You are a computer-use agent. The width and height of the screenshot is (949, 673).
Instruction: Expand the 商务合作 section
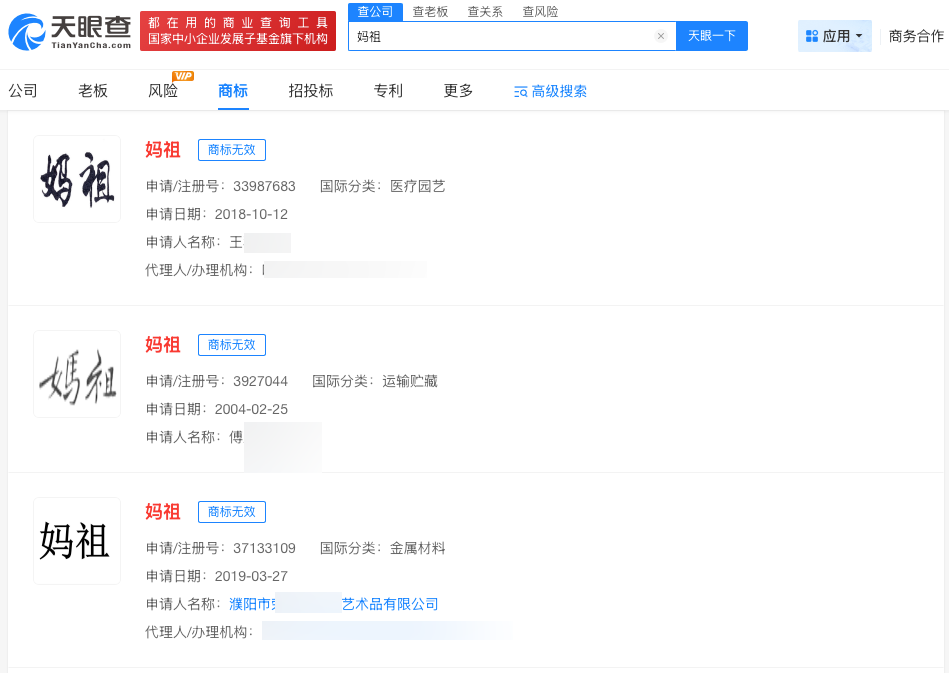click(916, 33)
